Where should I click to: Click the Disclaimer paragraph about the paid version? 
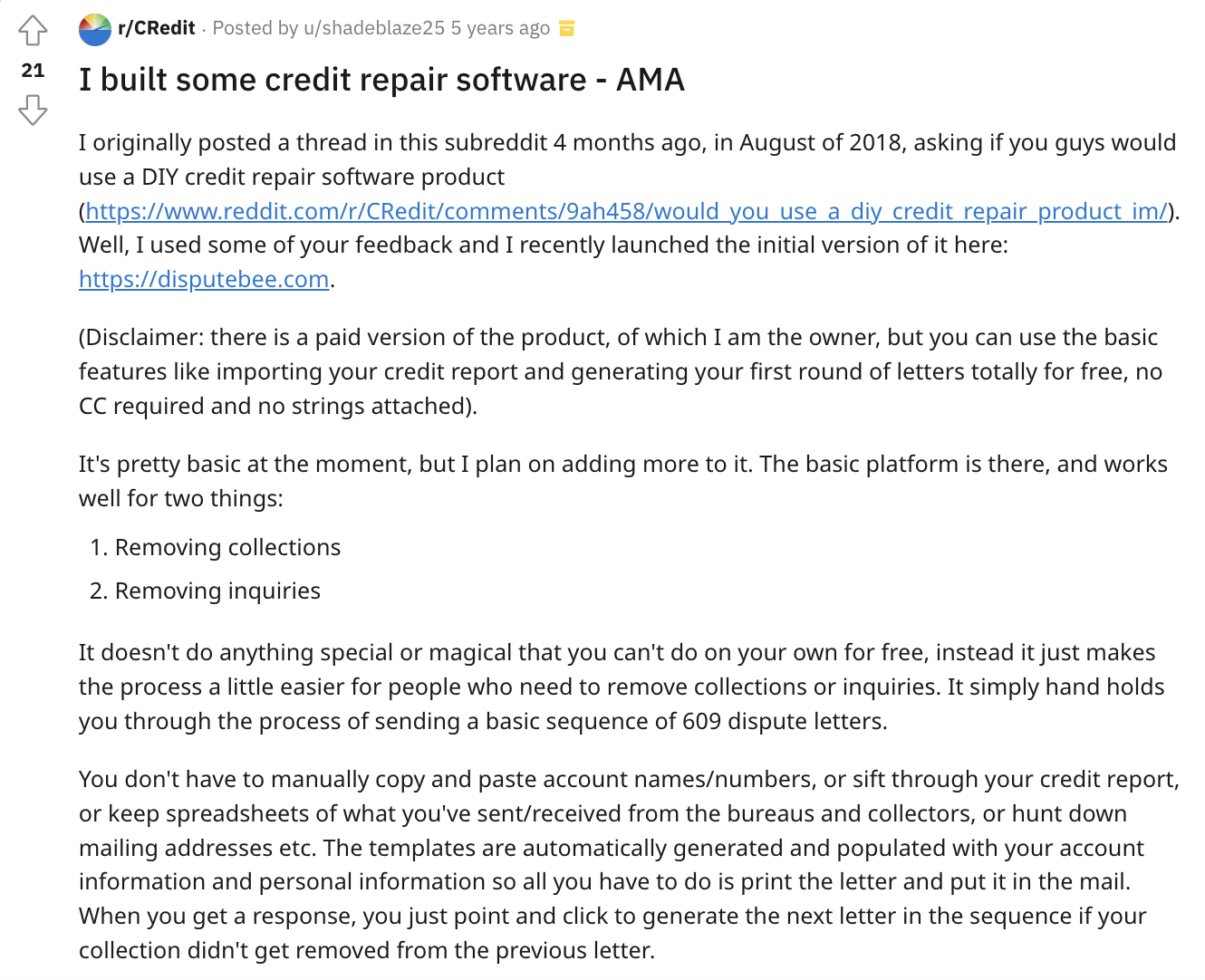(621, 371)
